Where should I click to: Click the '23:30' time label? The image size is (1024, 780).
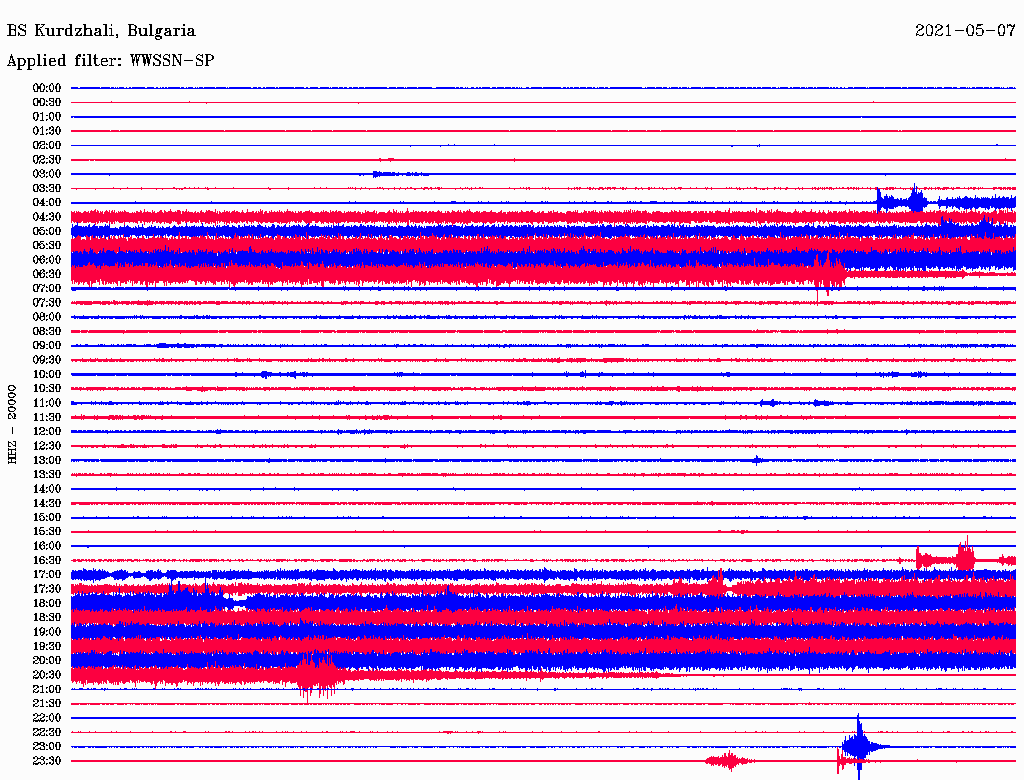click(47, 761)
